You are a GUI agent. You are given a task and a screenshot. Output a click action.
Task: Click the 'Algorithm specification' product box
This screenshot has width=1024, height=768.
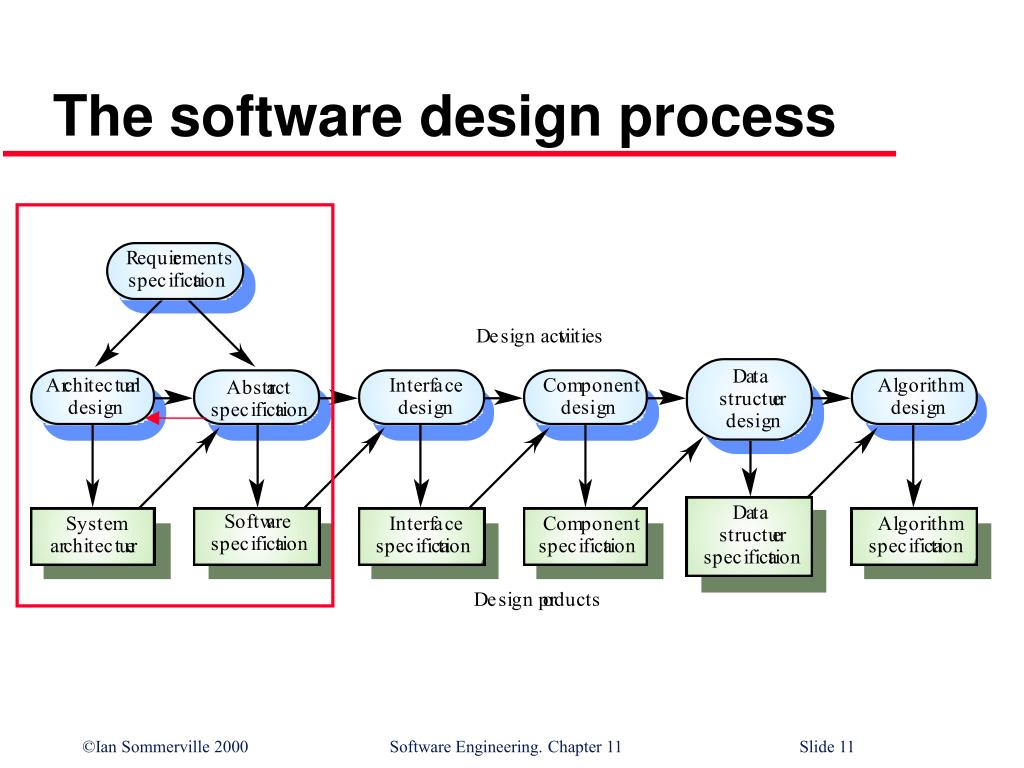coord(914,536)
